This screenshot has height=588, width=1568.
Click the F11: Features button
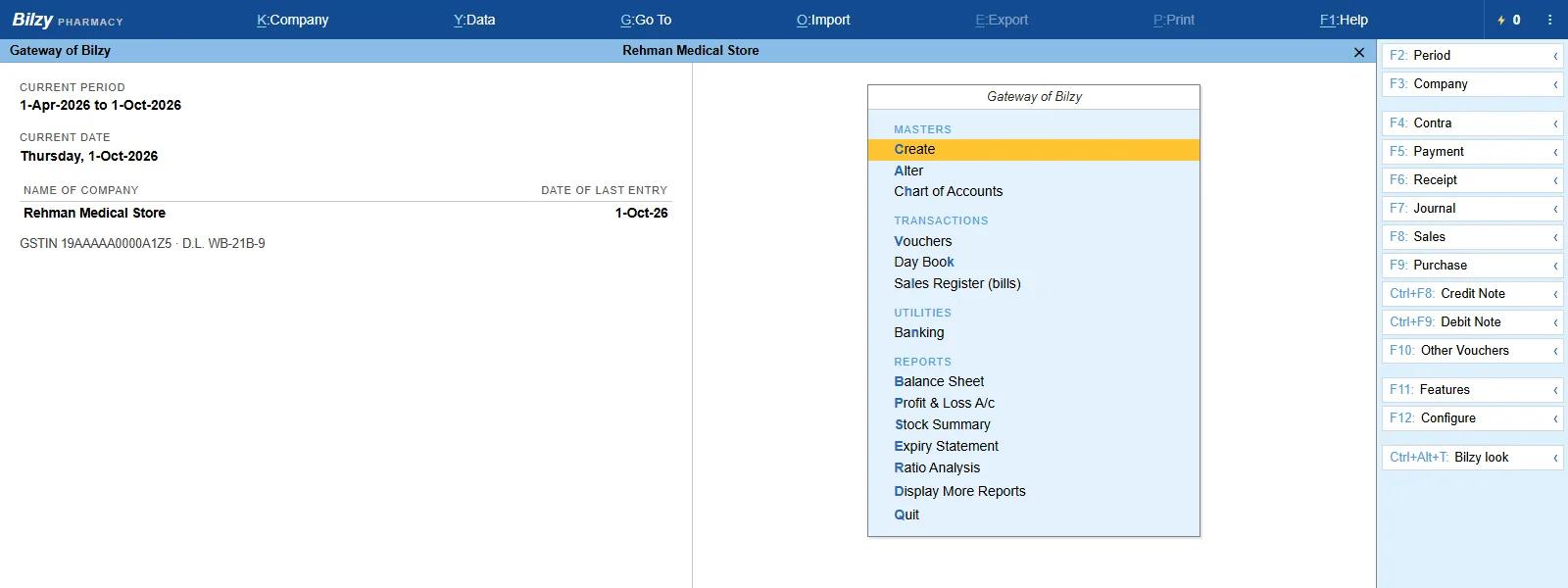coord(1472,390)
